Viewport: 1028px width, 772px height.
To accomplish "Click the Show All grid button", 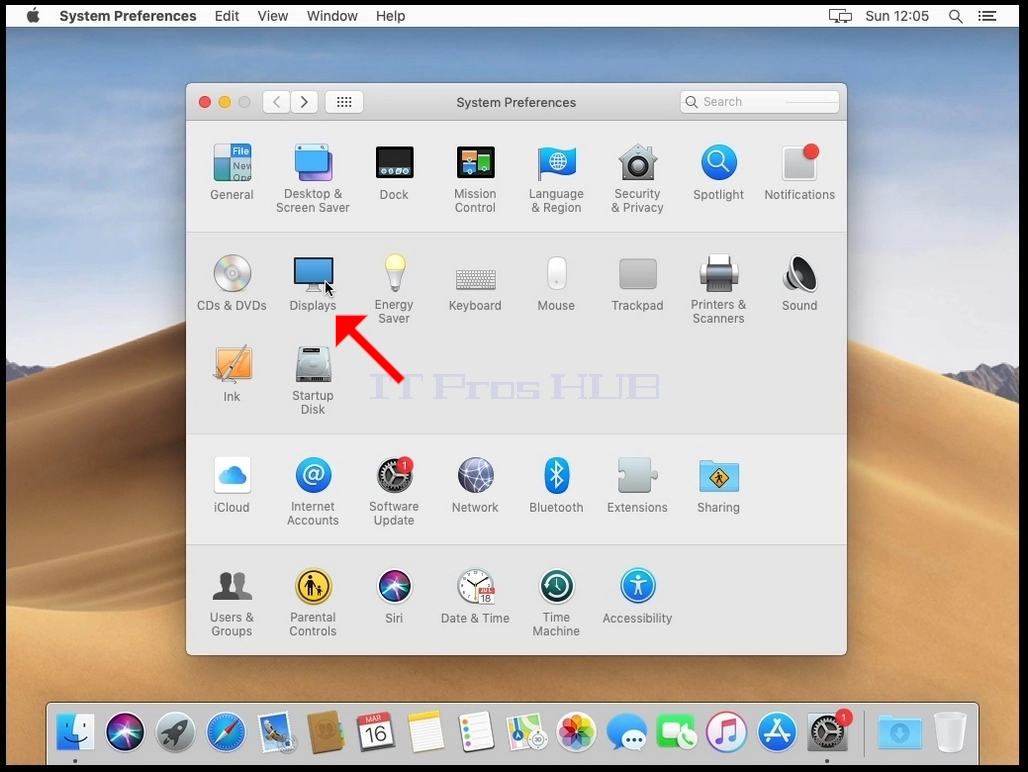I will click(x=344, y=102).
